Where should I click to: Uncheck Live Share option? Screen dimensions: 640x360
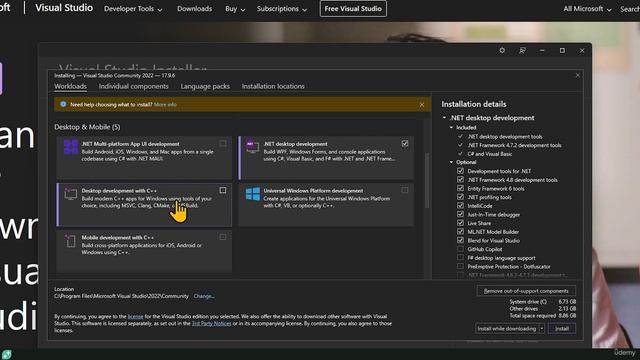460,223
